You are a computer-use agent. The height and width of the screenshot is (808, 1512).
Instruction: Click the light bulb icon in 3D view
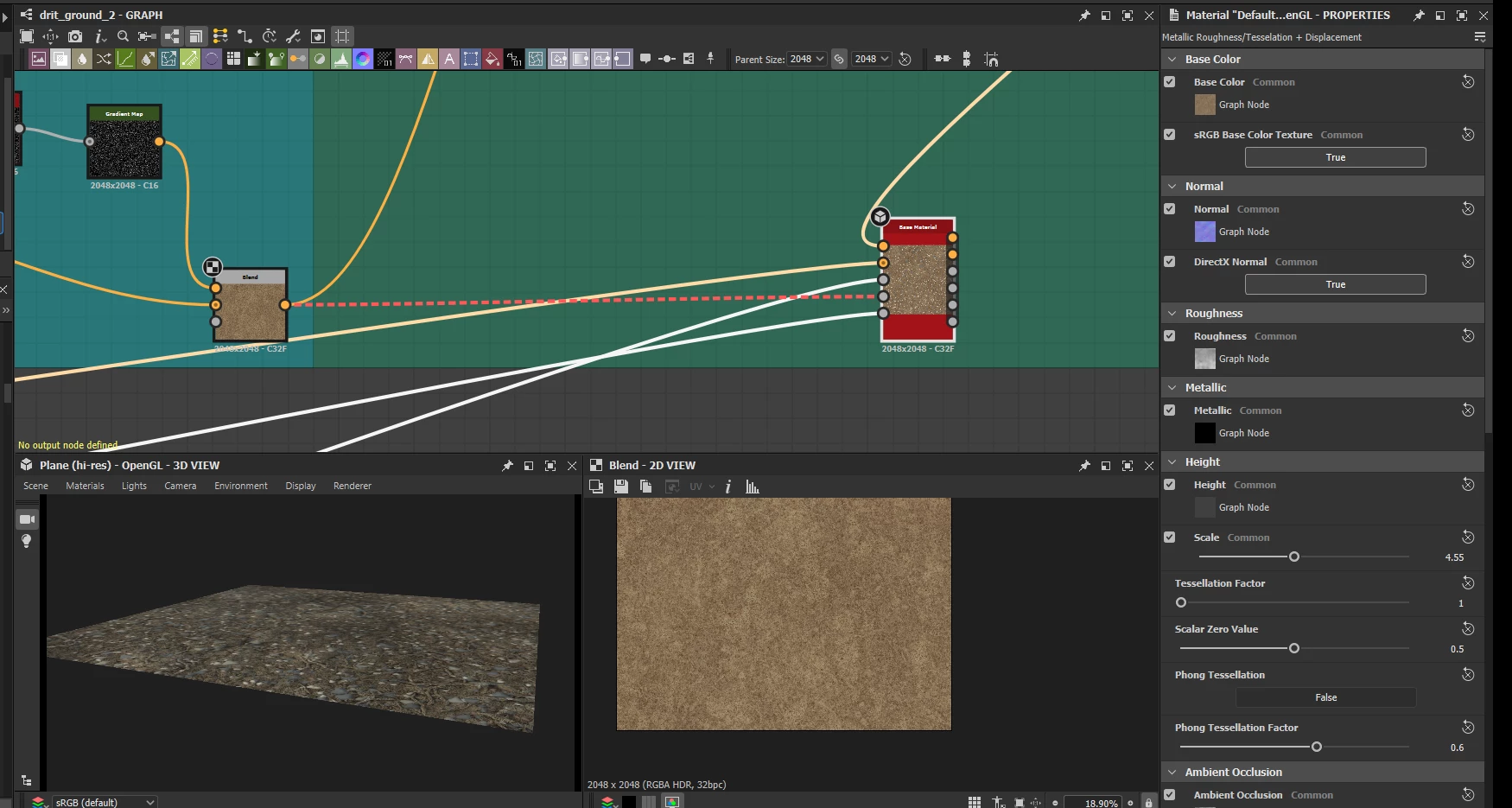pos(27,541)
